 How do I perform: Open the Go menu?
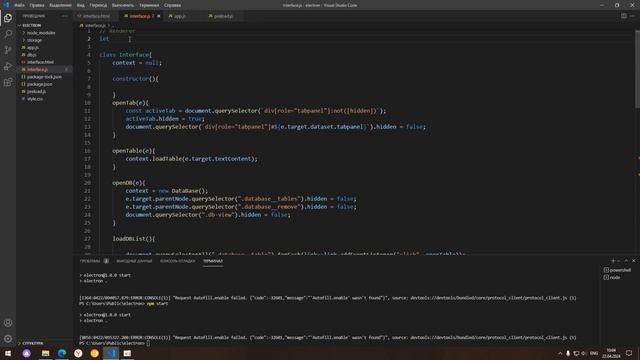pyautogui.click(x=98, y=5)
